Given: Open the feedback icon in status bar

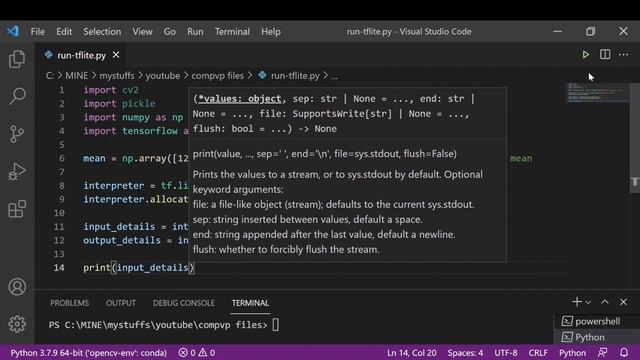Looking at the screenshot, I should (602, 353).
